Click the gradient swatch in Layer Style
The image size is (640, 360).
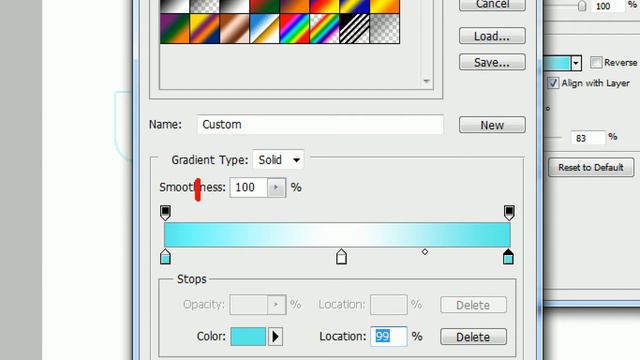click(557, 63)
